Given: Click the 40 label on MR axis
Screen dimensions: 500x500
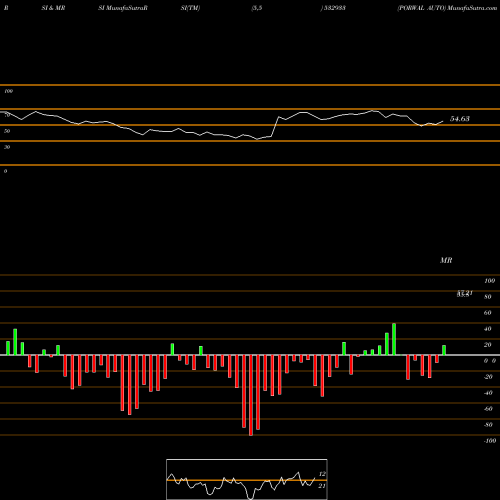Looking at the screenshot, I should tap(488, 329).
